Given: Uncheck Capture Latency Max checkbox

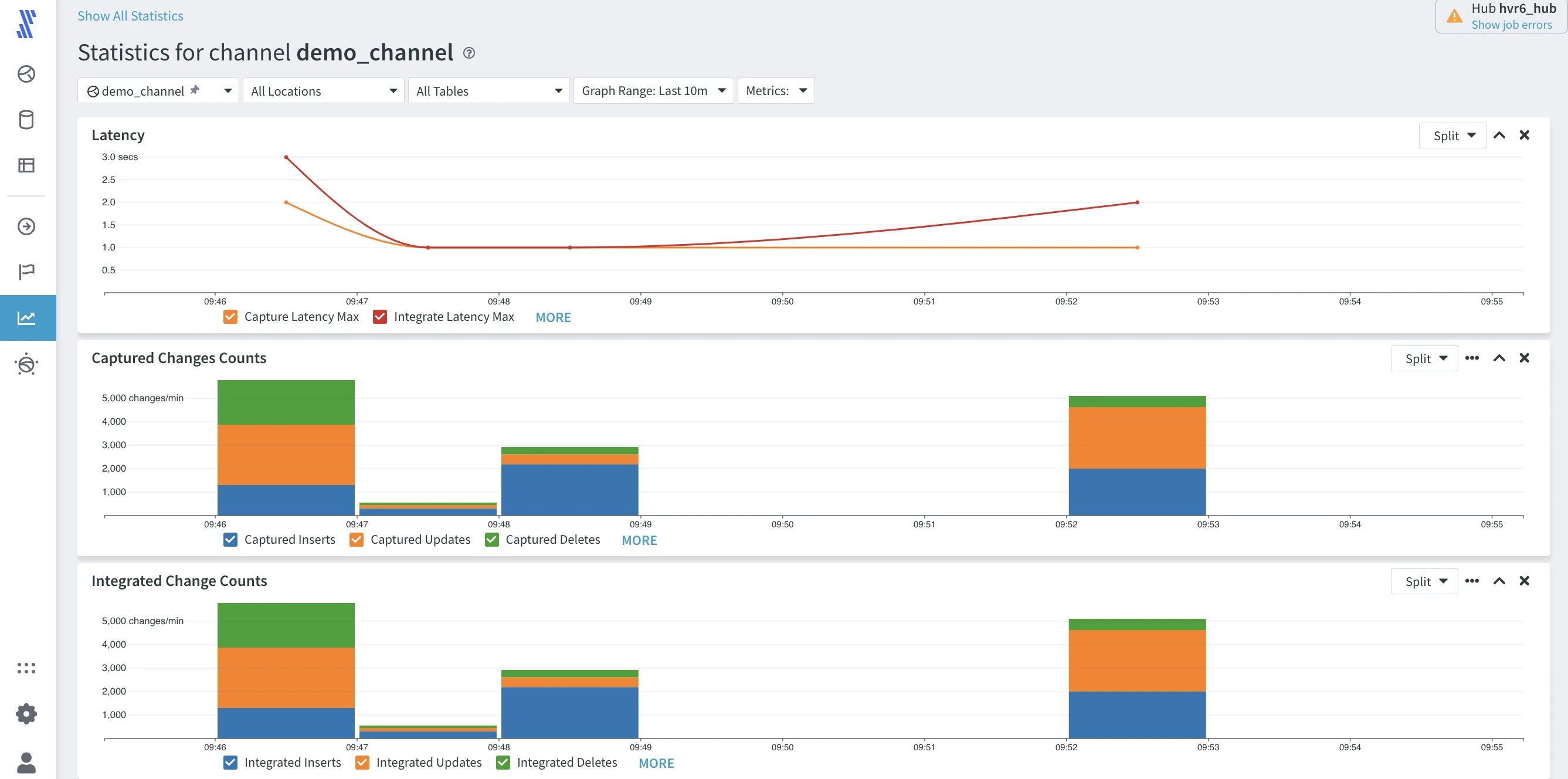Looking at the screenshot, I should click(230, 317).
